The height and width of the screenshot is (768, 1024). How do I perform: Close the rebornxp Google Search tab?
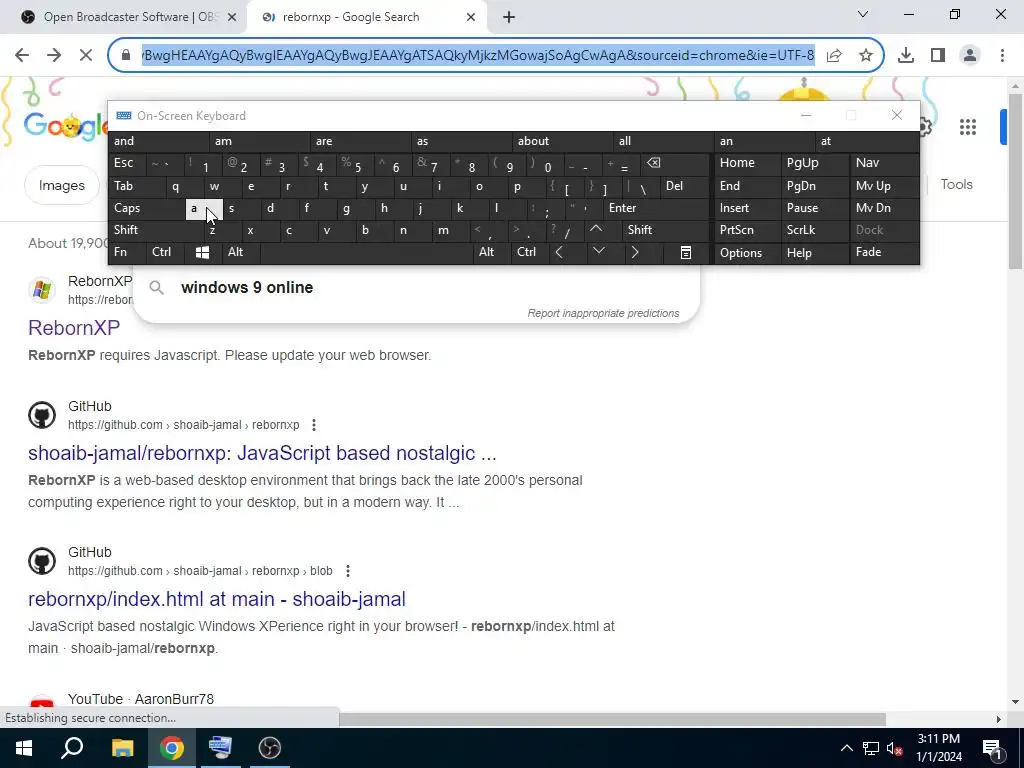tap(471, 18)
